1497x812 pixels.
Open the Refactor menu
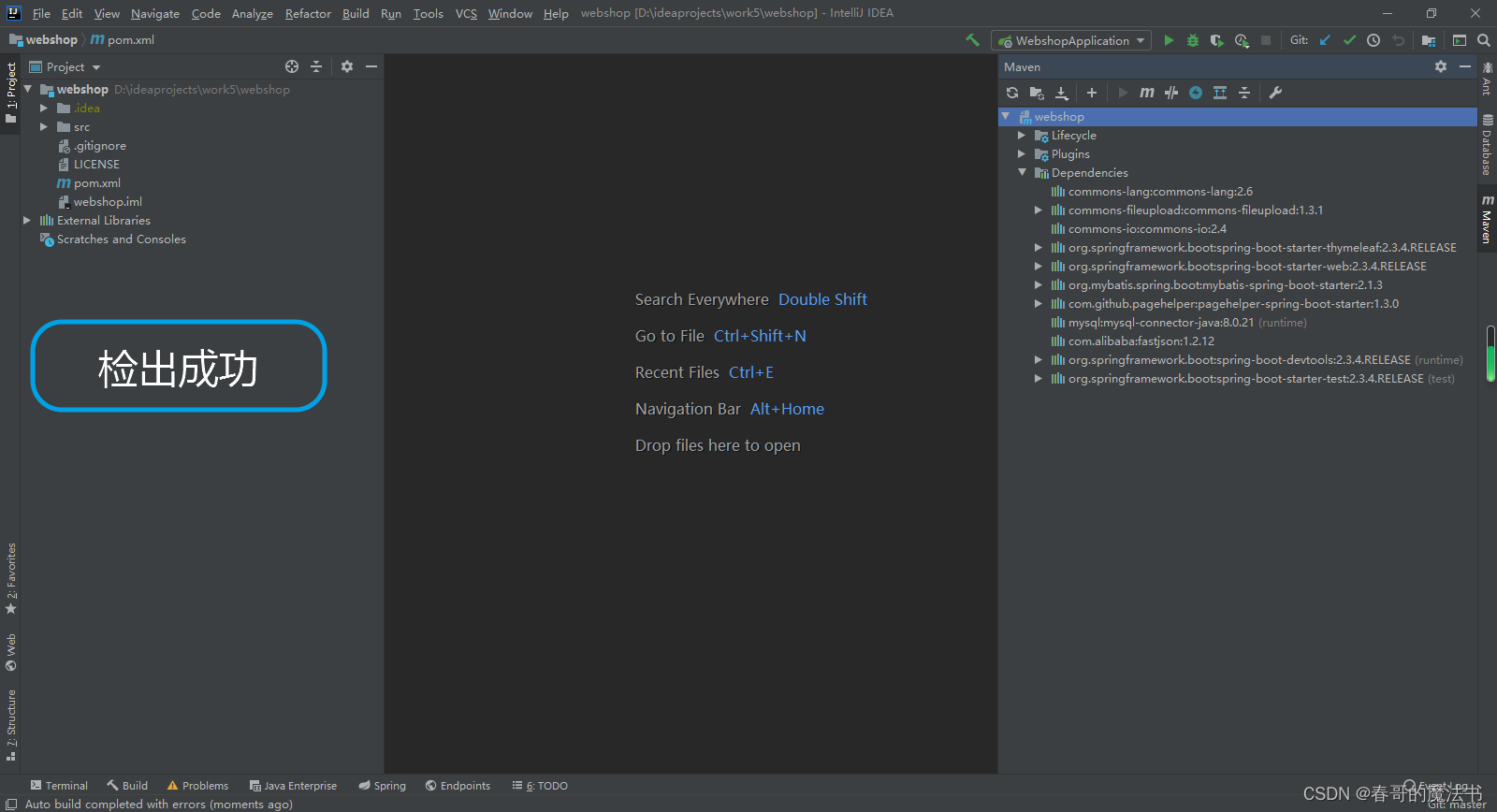pos(308,13)
